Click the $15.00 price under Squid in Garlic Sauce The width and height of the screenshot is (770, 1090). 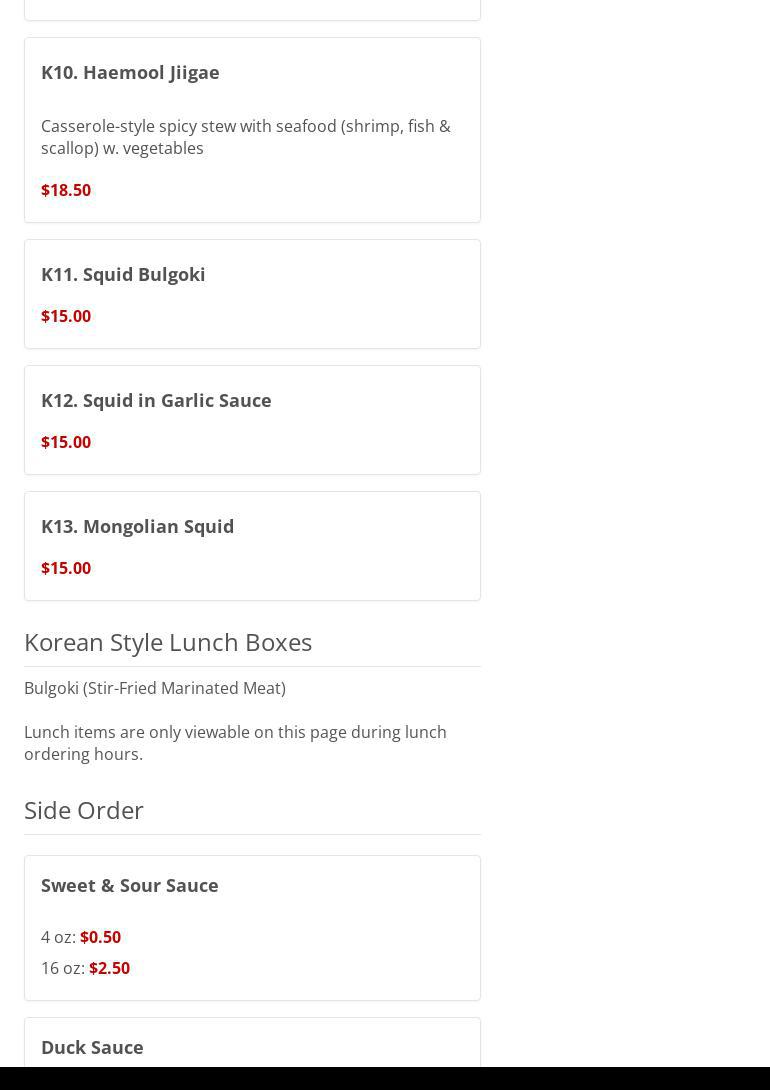point(66,442)
